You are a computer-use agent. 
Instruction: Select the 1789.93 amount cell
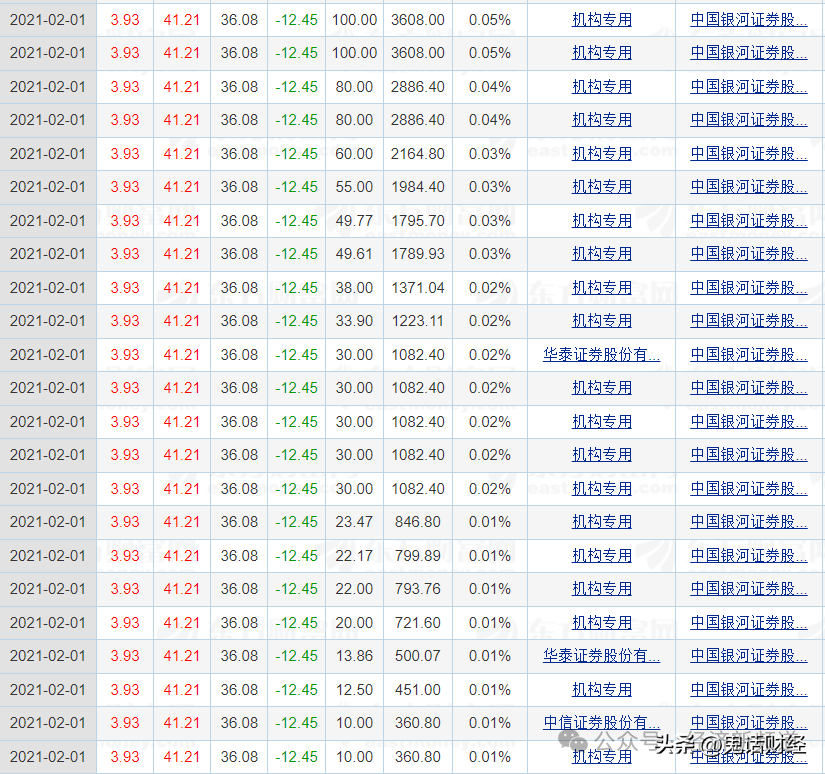(x=418, y=254)
